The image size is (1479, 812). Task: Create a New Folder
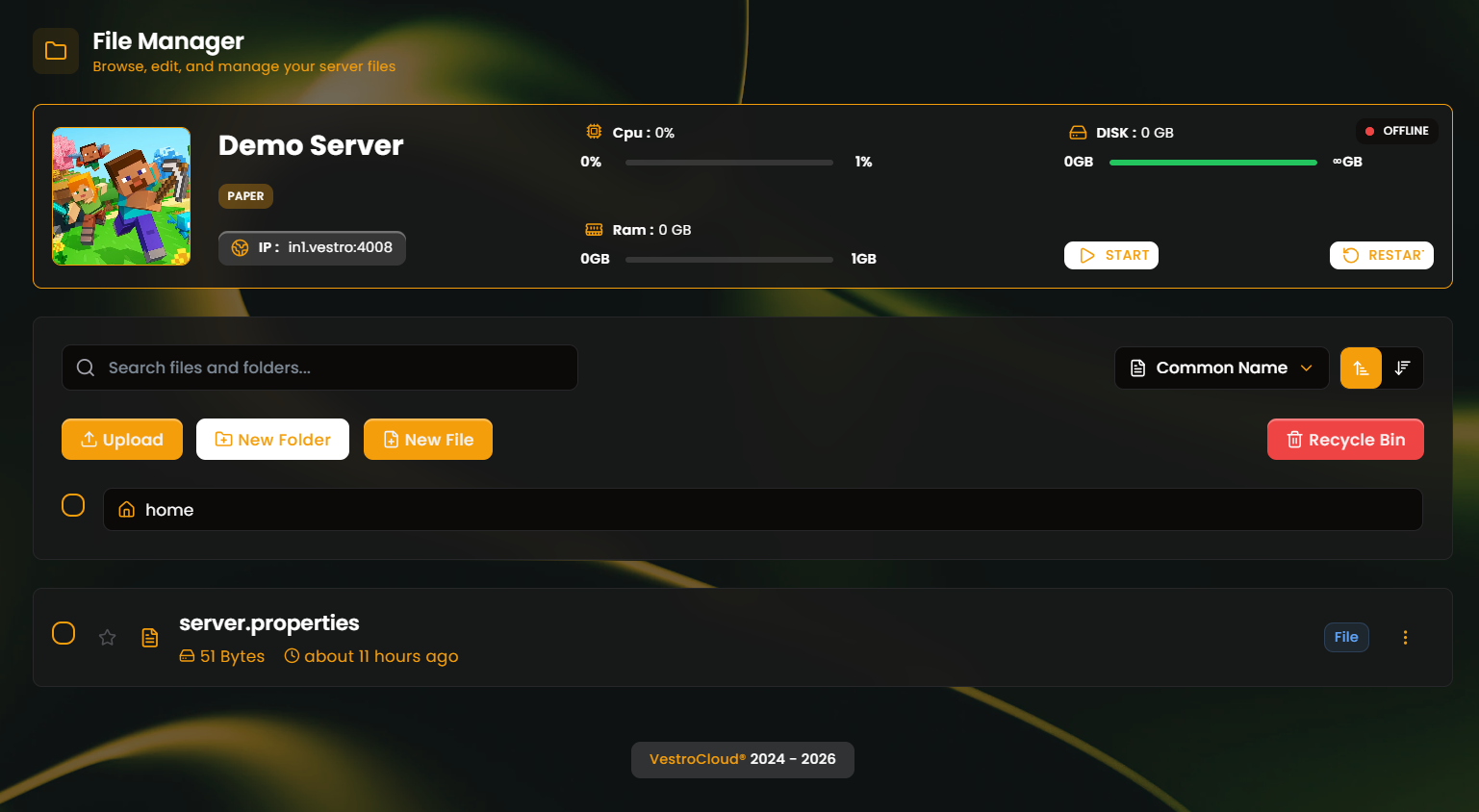[272, 439]
